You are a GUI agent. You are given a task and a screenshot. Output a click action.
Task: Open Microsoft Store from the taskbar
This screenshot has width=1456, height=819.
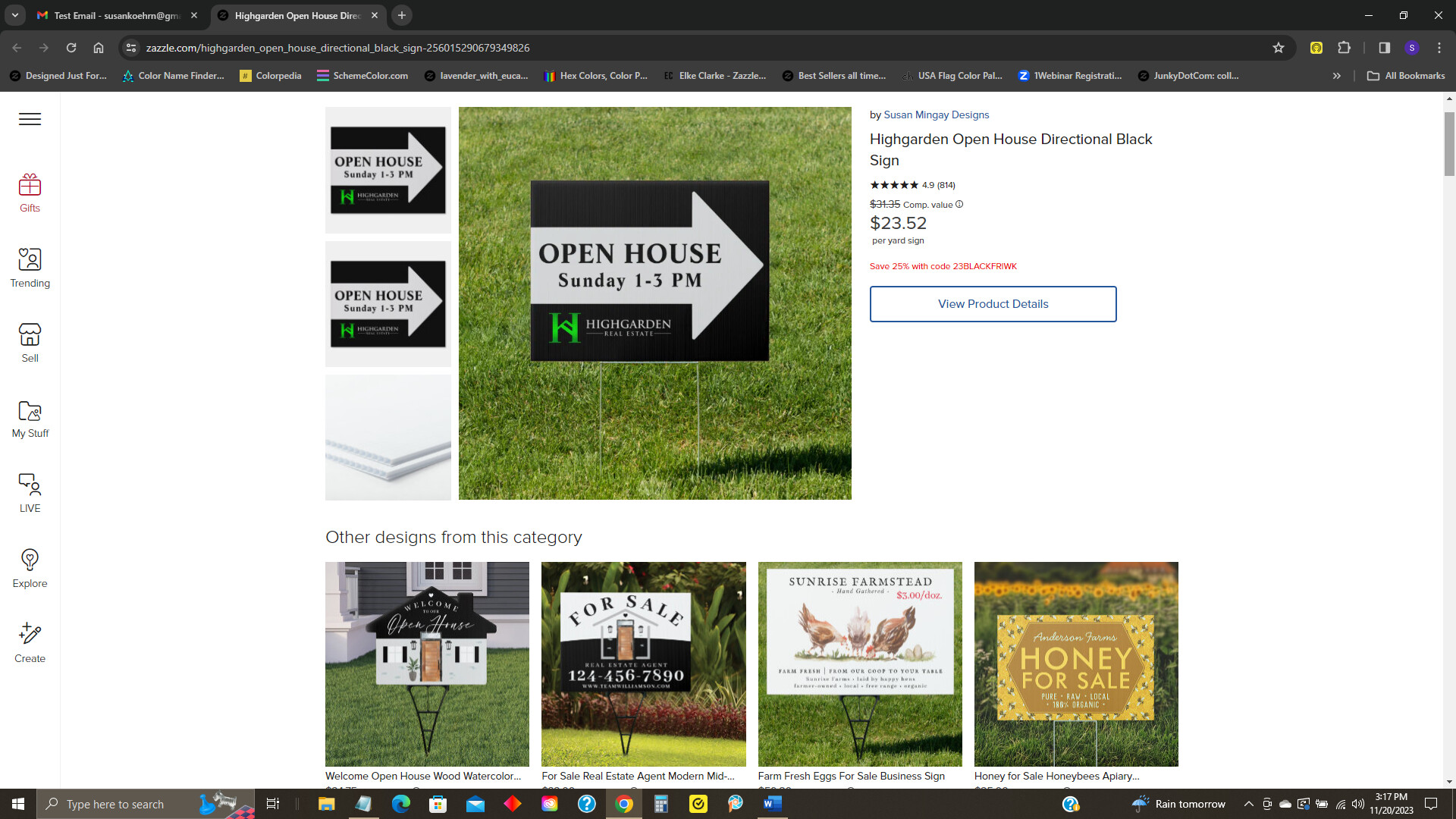[438, 804]
